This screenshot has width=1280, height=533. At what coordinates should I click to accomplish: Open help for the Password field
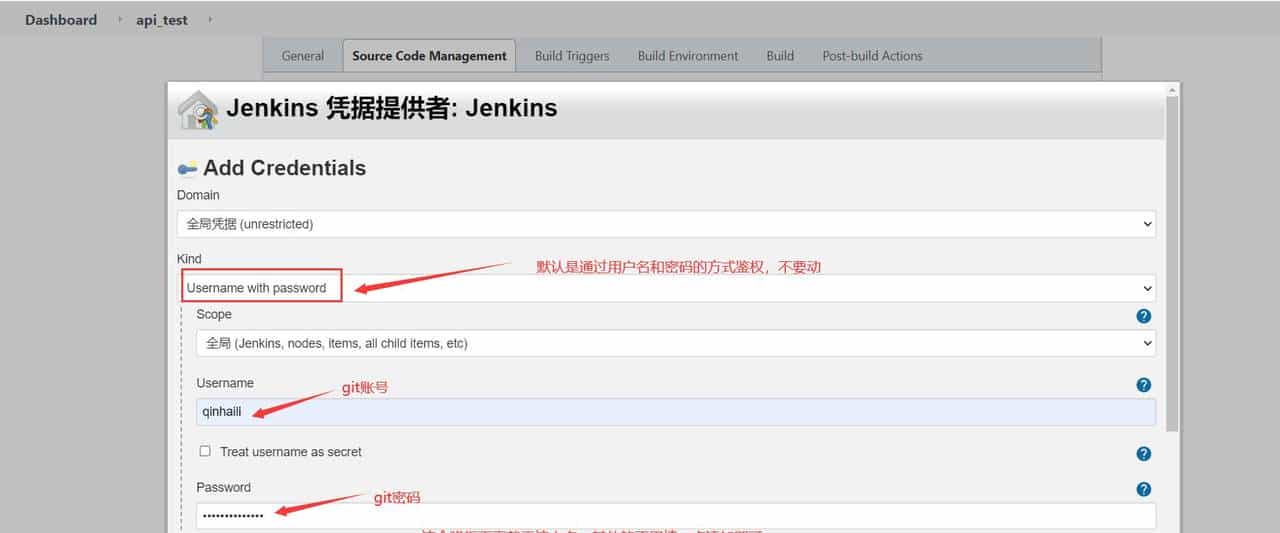pos(1144,490)
